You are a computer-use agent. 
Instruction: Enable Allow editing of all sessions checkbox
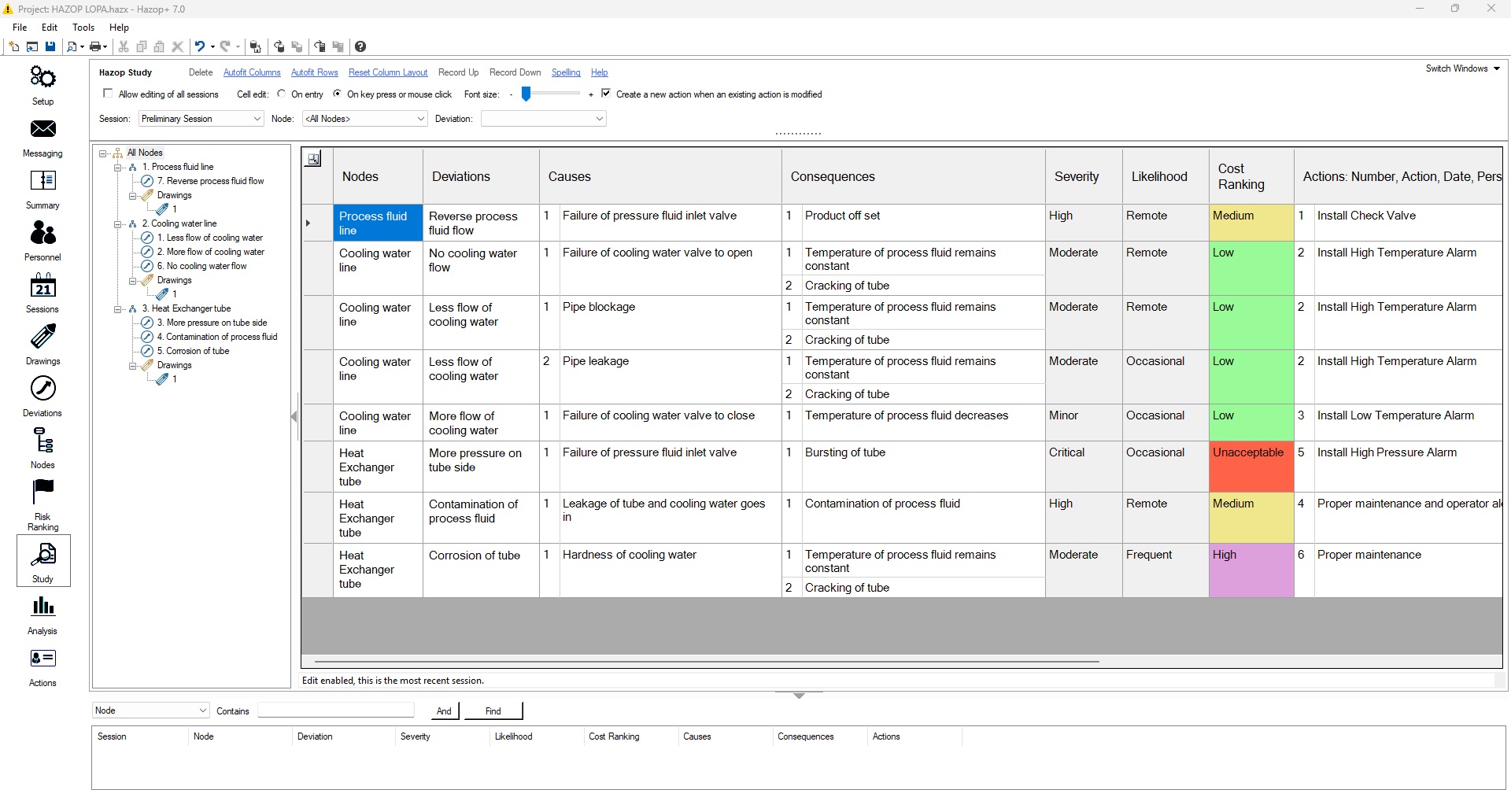109,94
